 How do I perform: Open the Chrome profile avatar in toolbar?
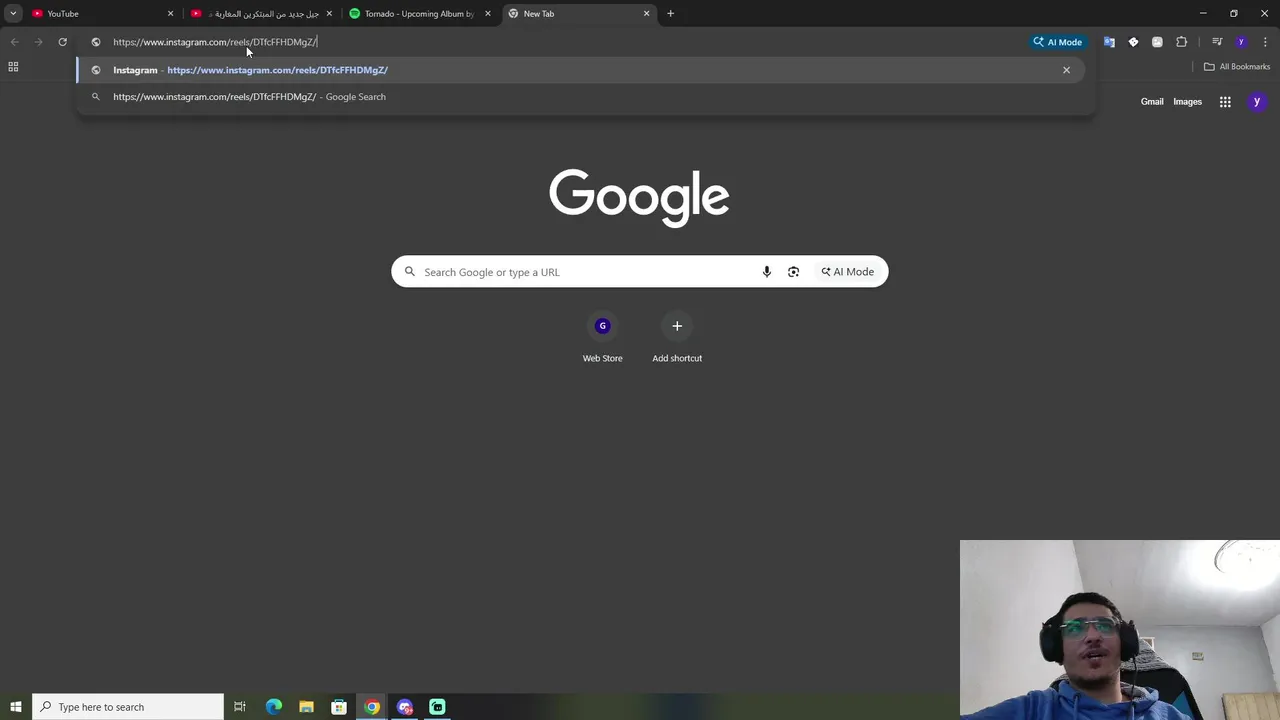pyautogui.click(x=1241, y=42)
